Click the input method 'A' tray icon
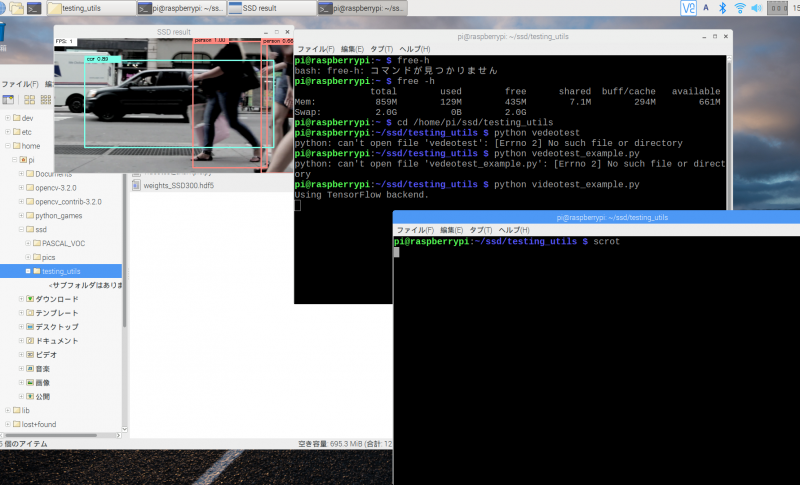The width and height of the screenshot is (800, 485). coord(706,8)
